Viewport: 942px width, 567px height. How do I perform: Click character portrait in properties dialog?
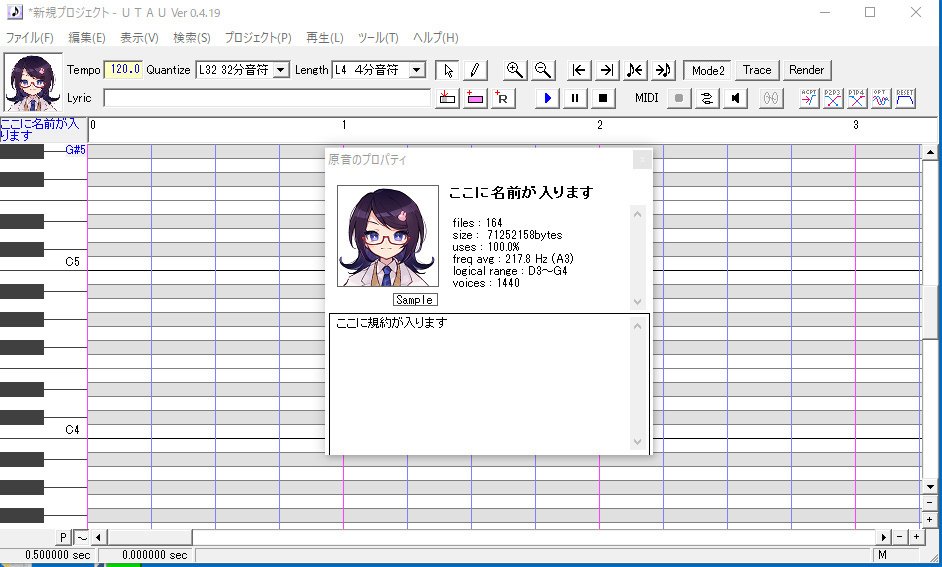[x=387, y=235]
